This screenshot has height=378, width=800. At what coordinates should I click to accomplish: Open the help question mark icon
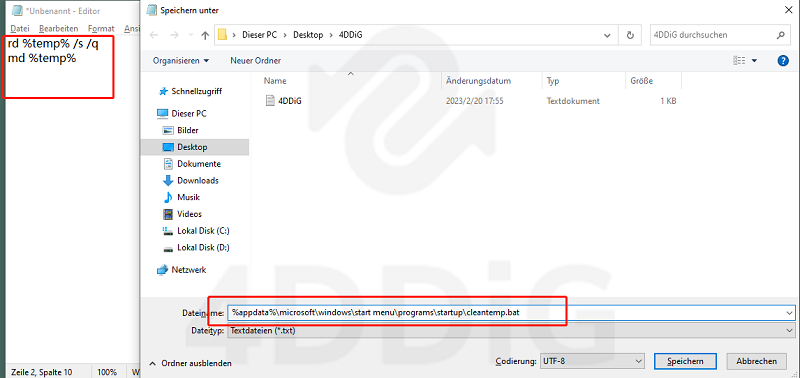783,61
